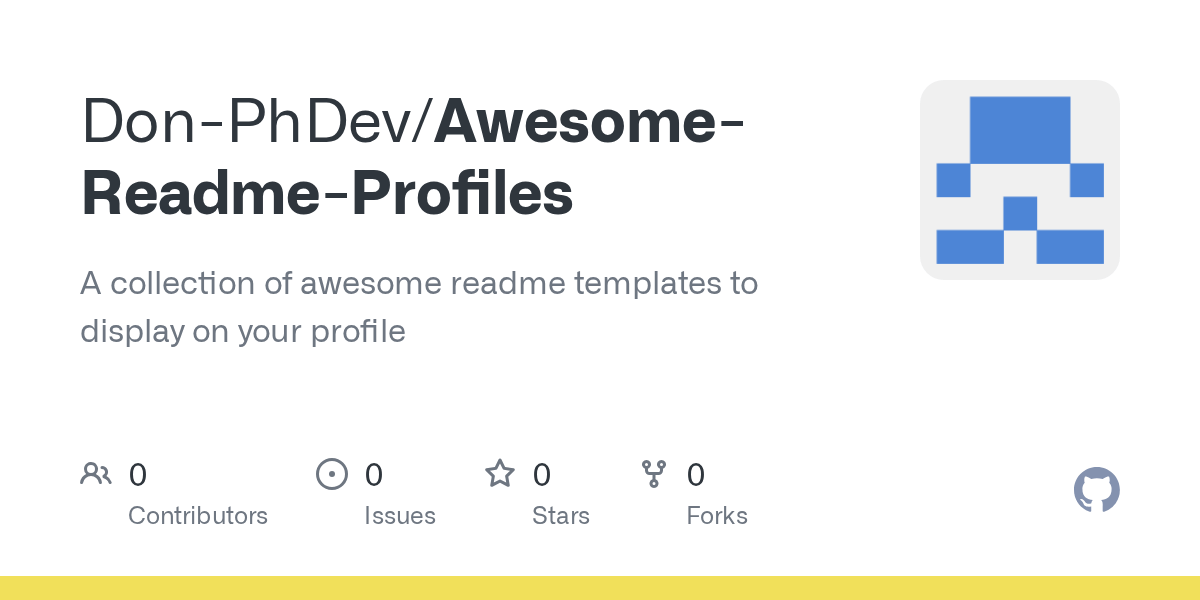Click "Readme-Profiles" on the title's second line
1200x600 pixels.
327,193
